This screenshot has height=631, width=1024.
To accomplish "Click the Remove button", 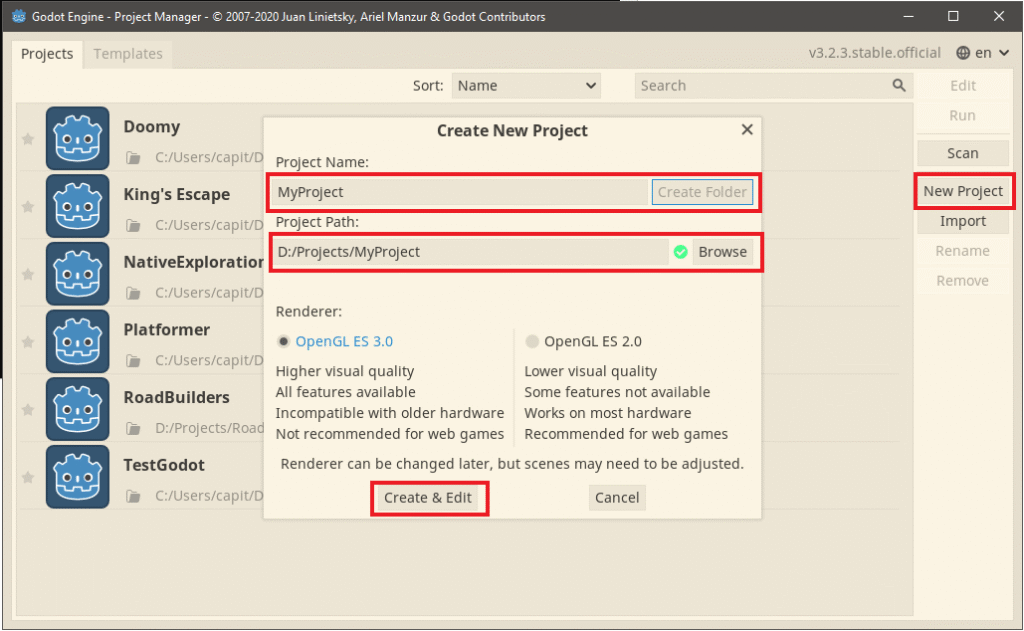I will tap(963, 281).
